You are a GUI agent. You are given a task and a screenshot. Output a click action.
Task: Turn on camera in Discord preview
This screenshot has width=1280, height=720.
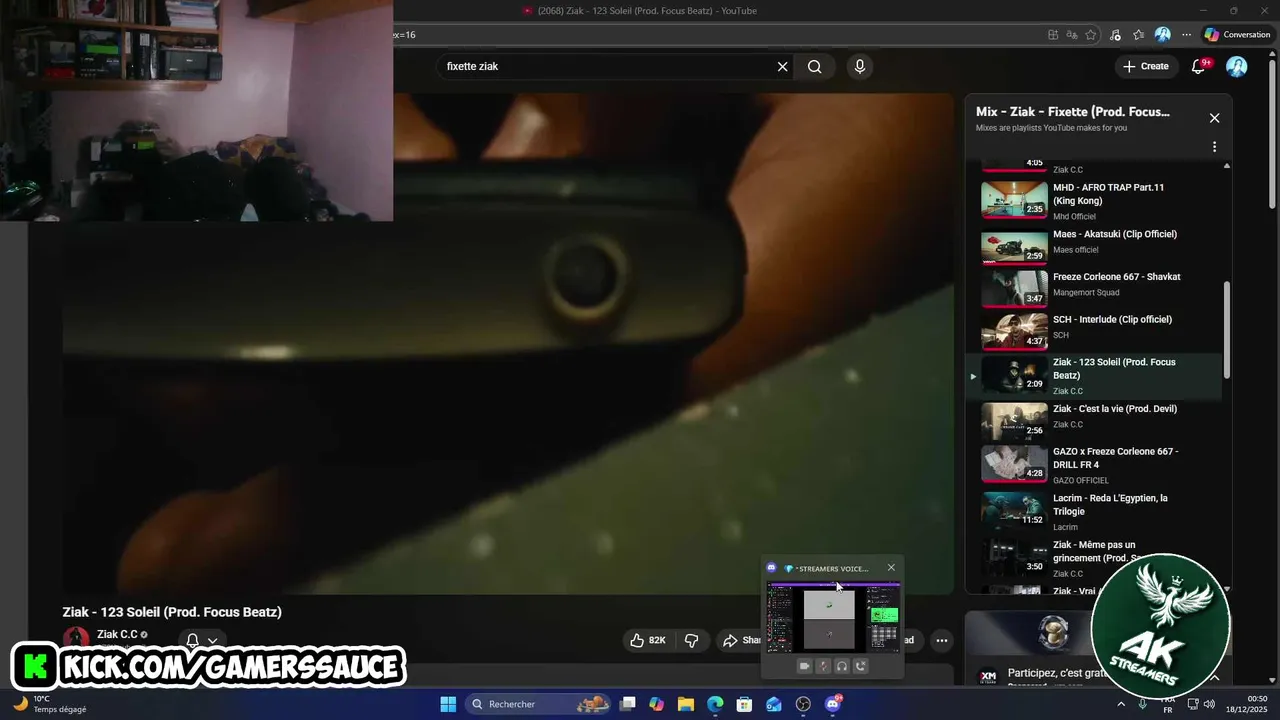point(804,666)
